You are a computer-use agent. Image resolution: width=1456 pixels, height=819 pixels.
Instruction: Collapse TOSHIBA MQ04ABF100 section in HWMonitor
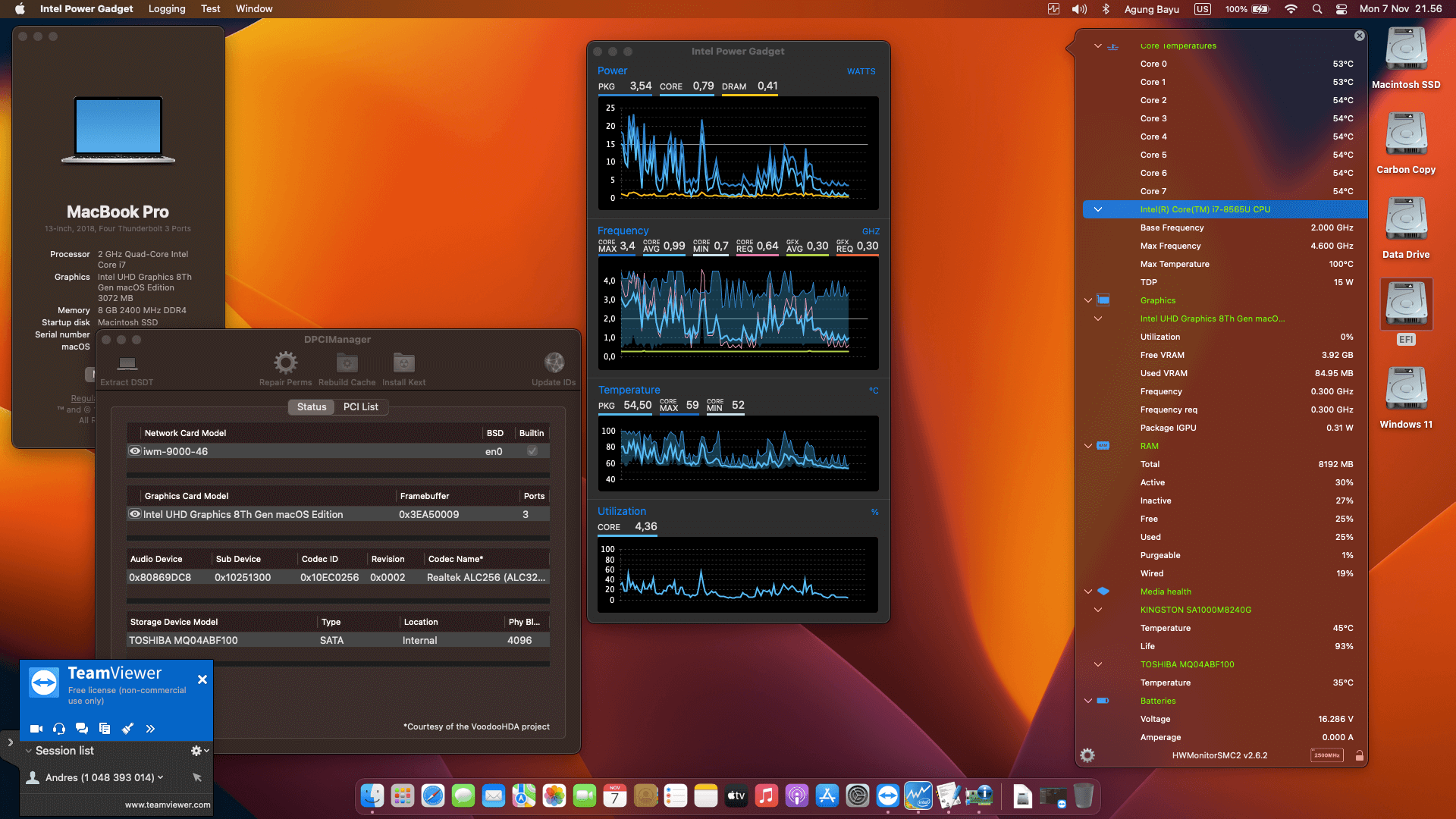(x=1097, y=664)
